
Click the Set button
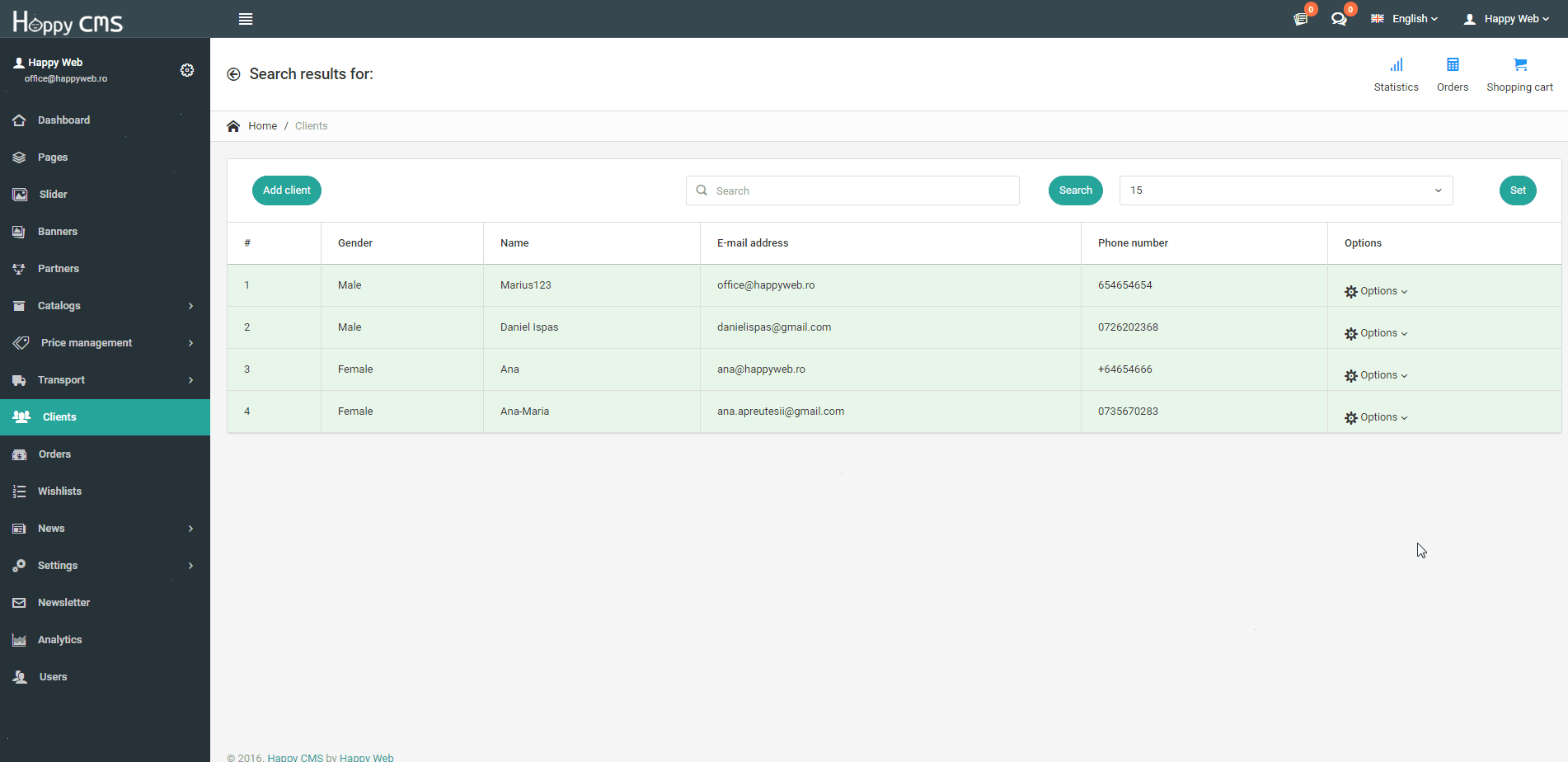(1518, 190)
